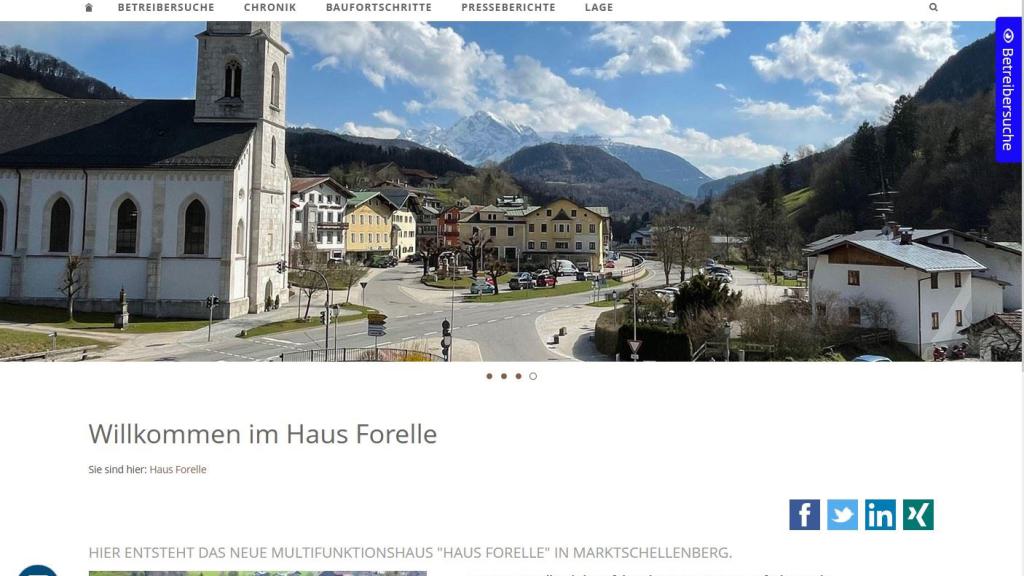Click the round blue icon at bottom left
This screenshot has height=576, width=1024.
pyautogui.click(x=38, y=570)
